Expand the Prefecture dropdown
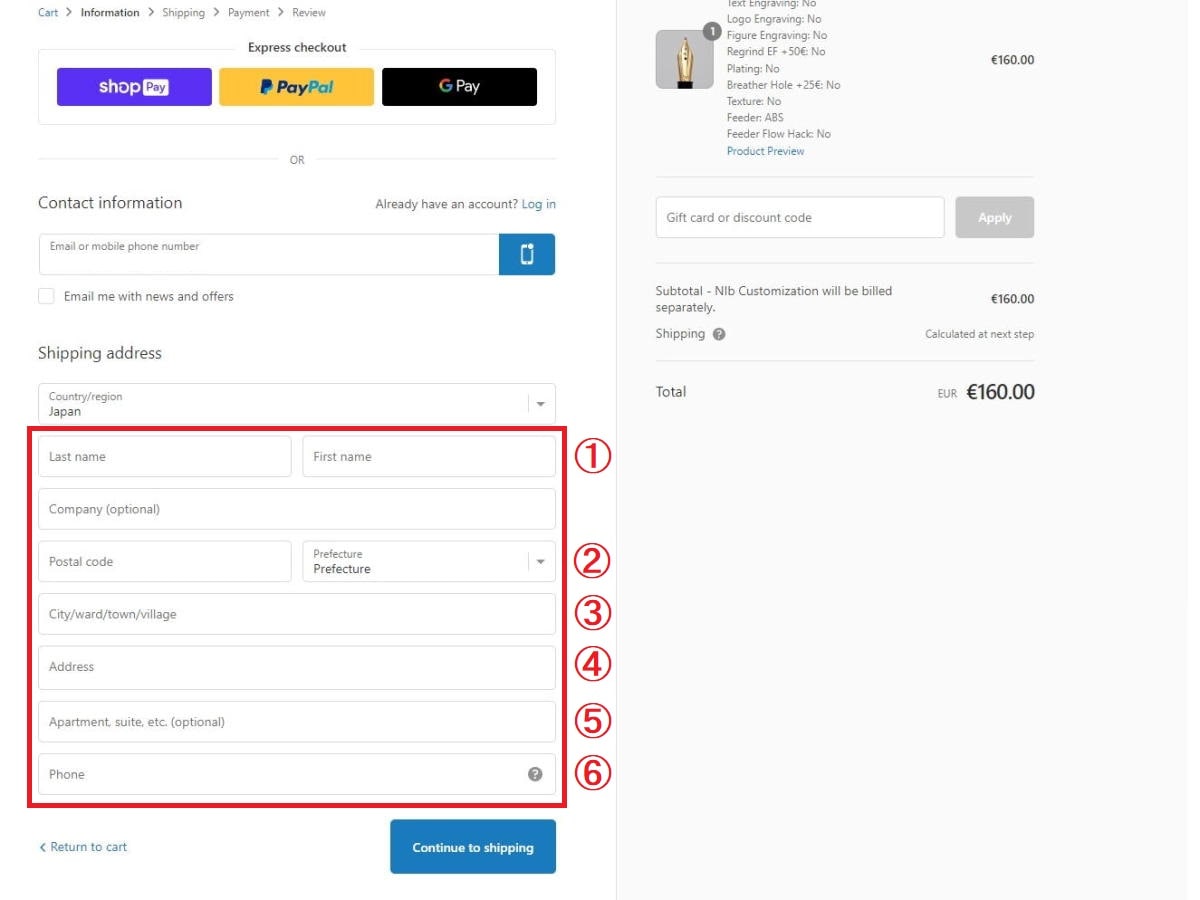The height and width of the screenshot is (900, 1200). pyautogui.click(x=429, y=561)
